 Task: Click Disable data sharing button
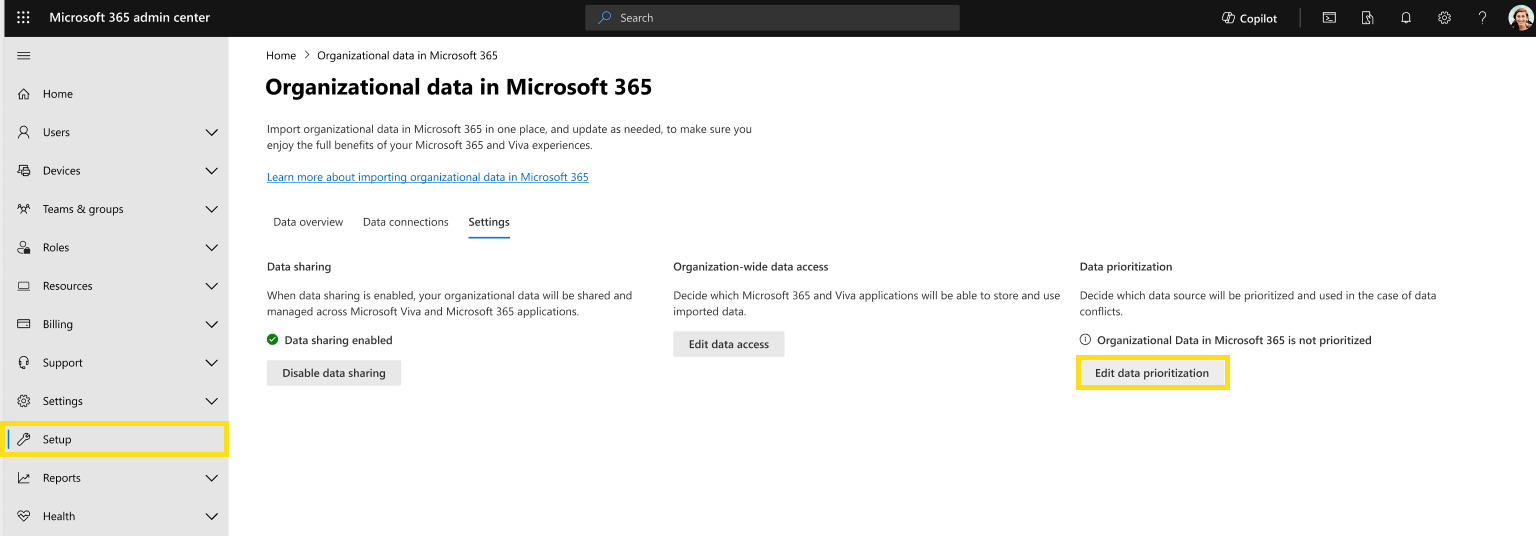point(334,373)
